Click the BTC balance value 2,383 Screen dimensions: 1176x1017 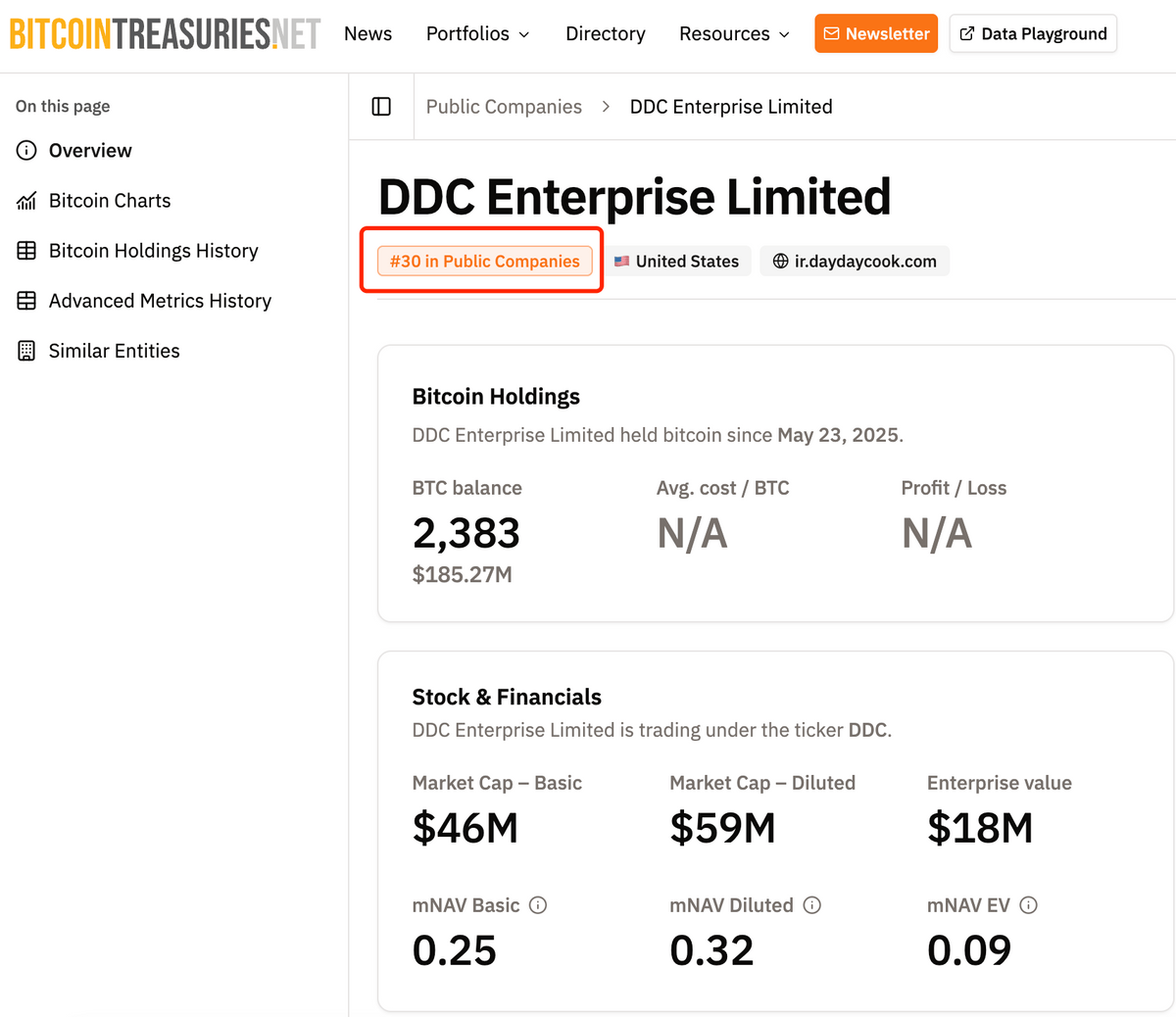[466, 533]
